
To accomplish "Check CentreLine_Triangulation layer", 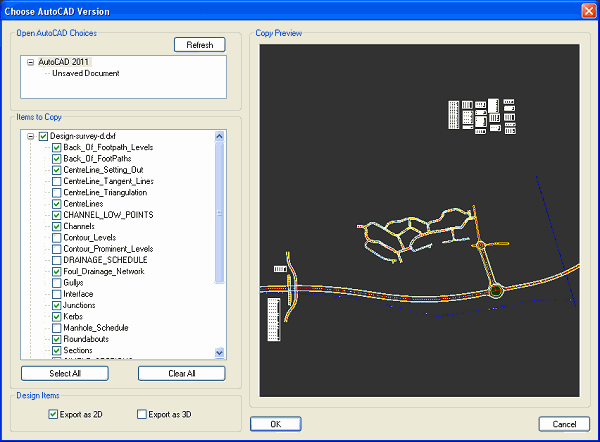I will [57, 192].
